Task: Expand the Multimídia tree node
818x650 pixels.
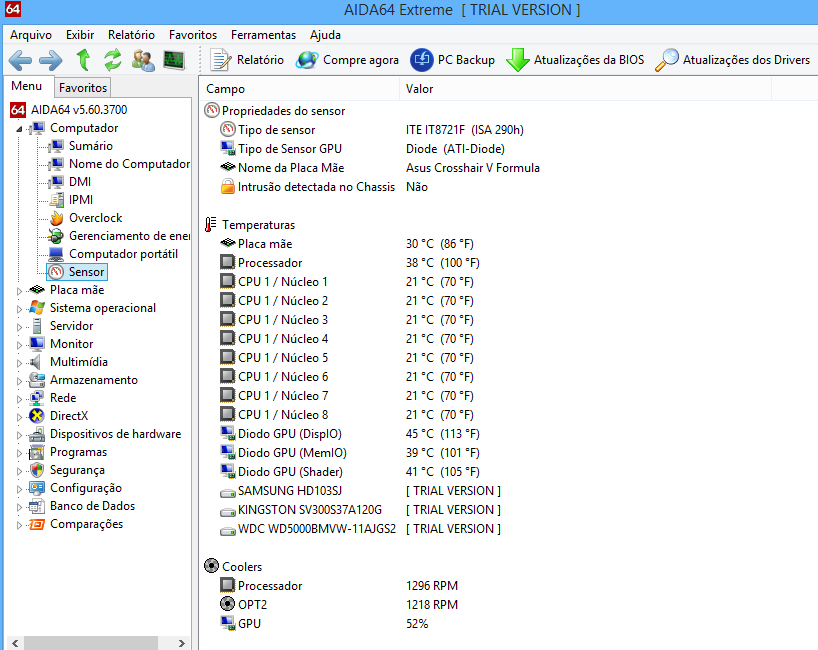Action: [x=19, y=363]
